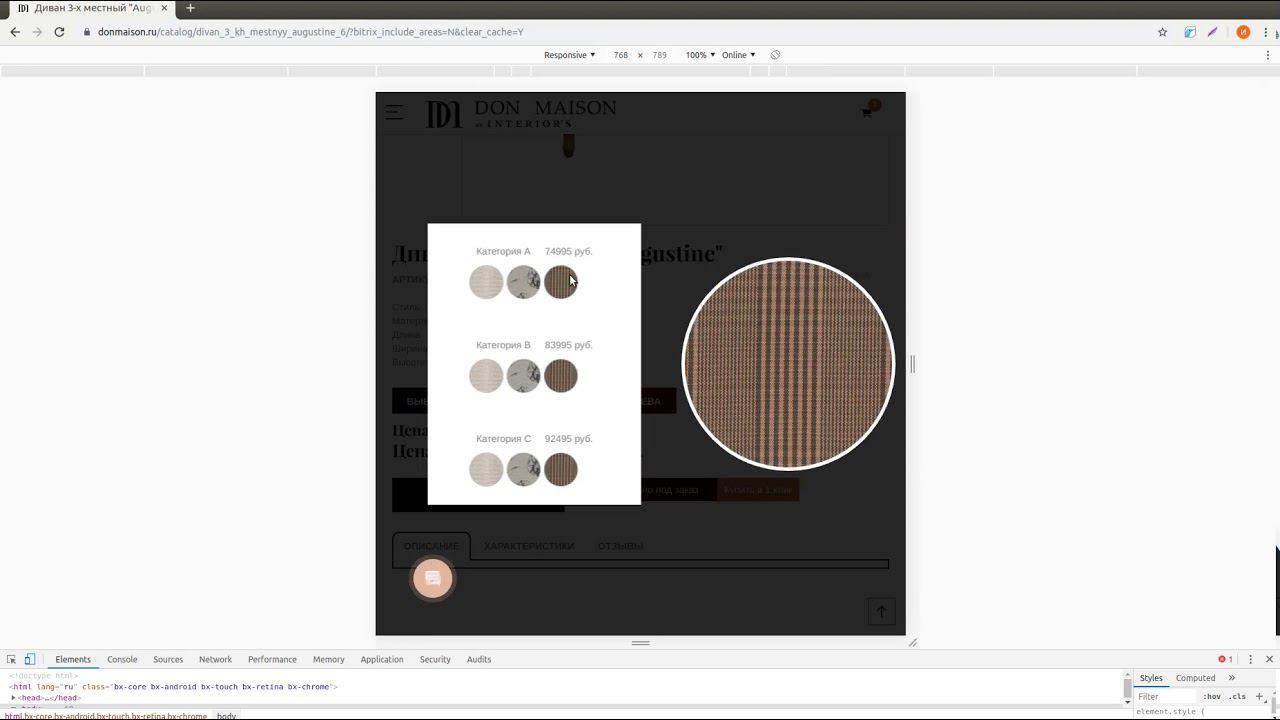
Task: Open the ОПИСАНИЕ product tab
Action: (x=431, y=546)
